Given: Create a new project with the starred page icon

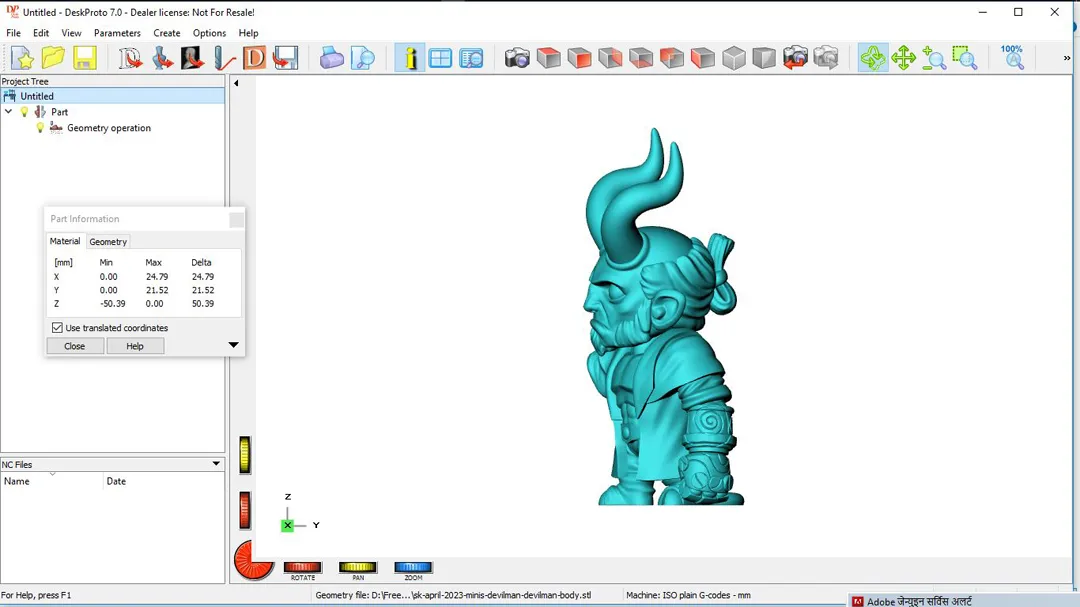Looking at the screenshot, I should tap(22, 58).
